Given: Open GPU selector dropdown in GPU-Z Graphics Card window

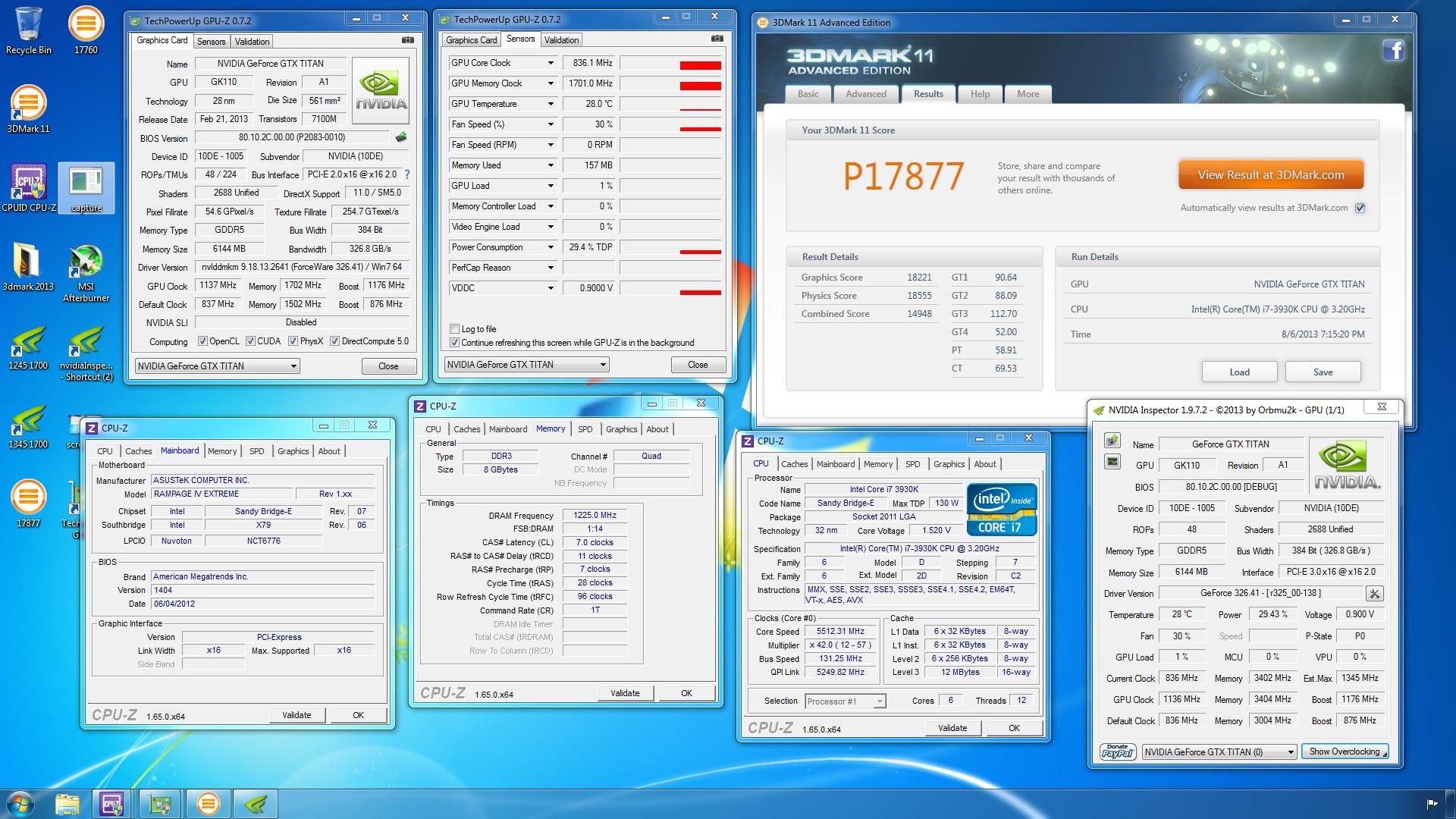Looking at the screenshot, I should tap(218, 366).
